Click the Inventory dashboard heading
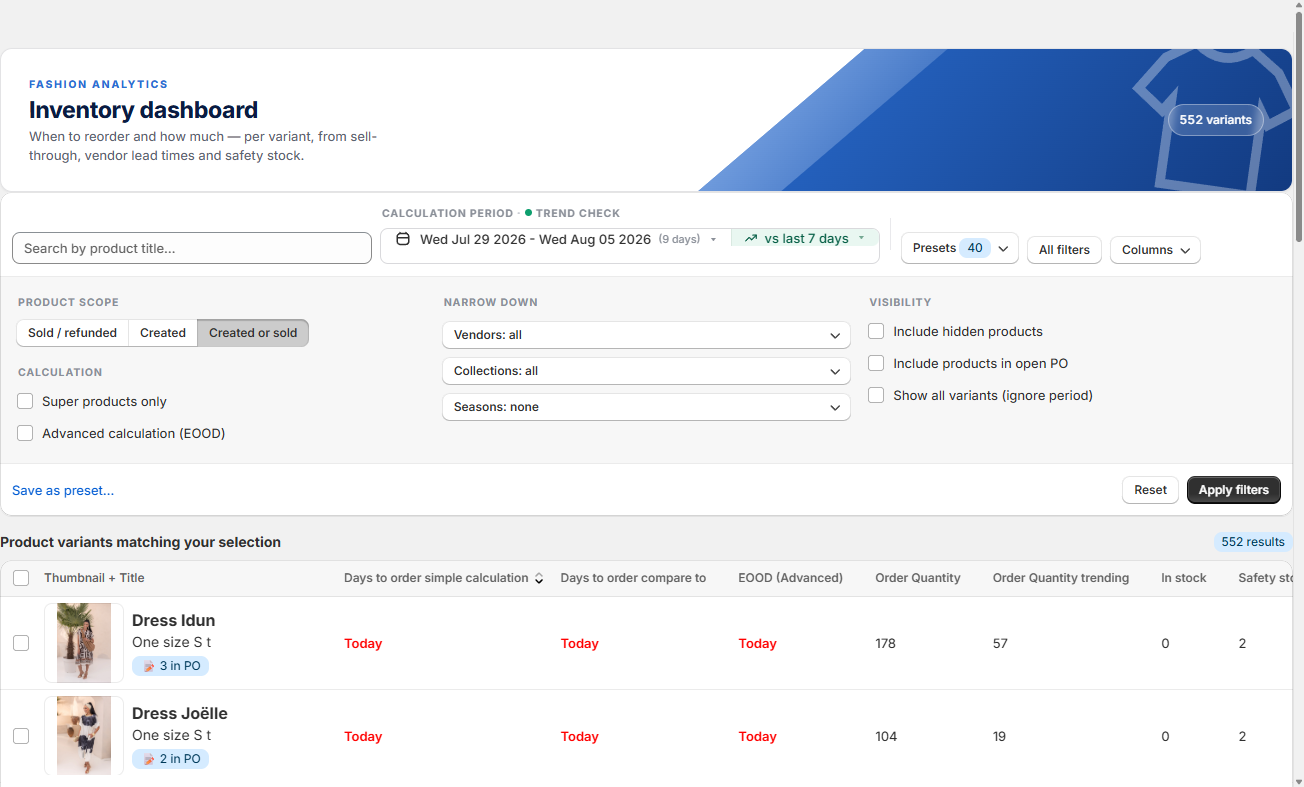1304x787 pixels. click(143, 110)
